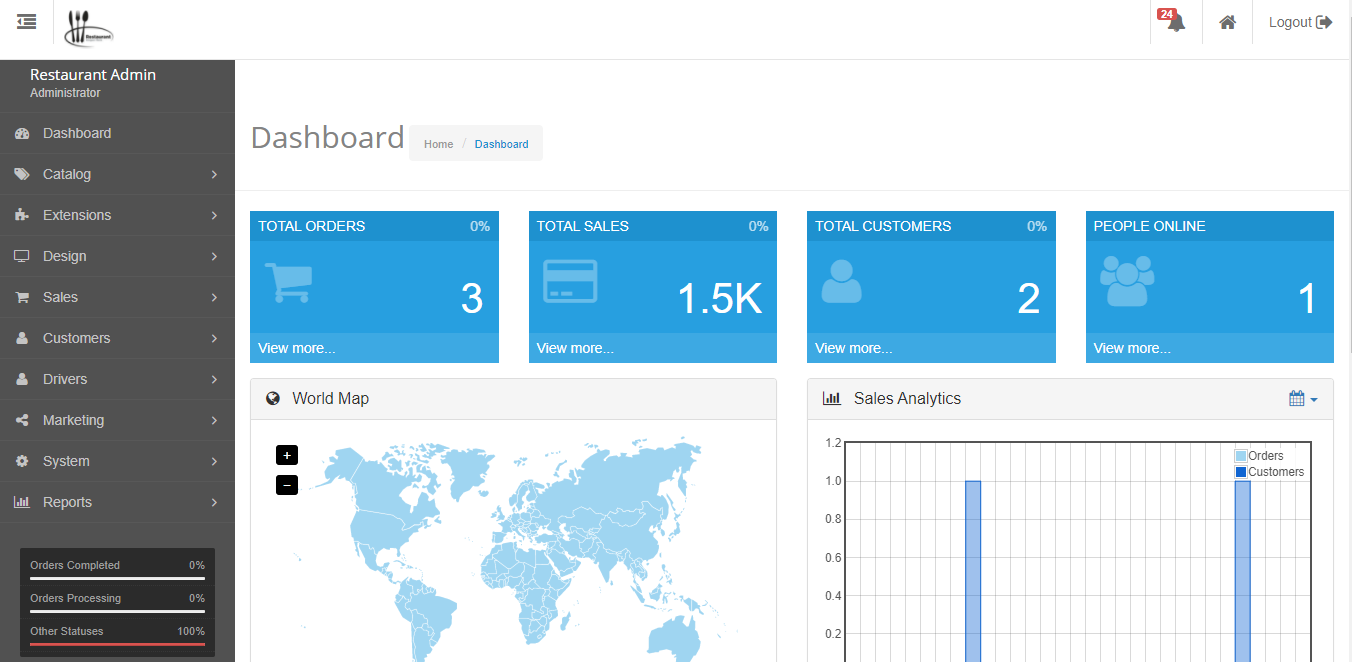
Task: Expand Catalog submenu chevron
Action: click(214, 174)
